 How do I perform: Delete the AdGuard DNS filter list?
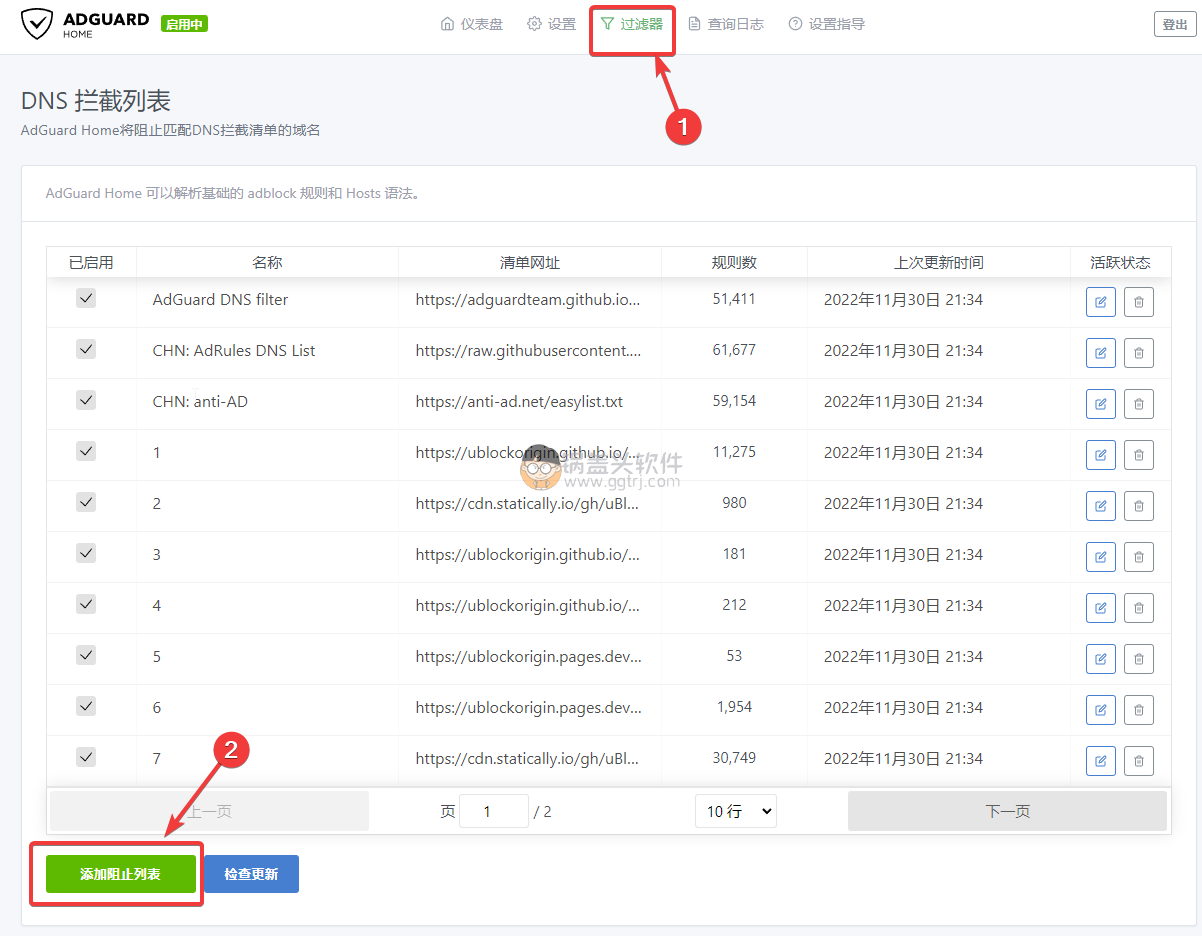point(1139,302)
